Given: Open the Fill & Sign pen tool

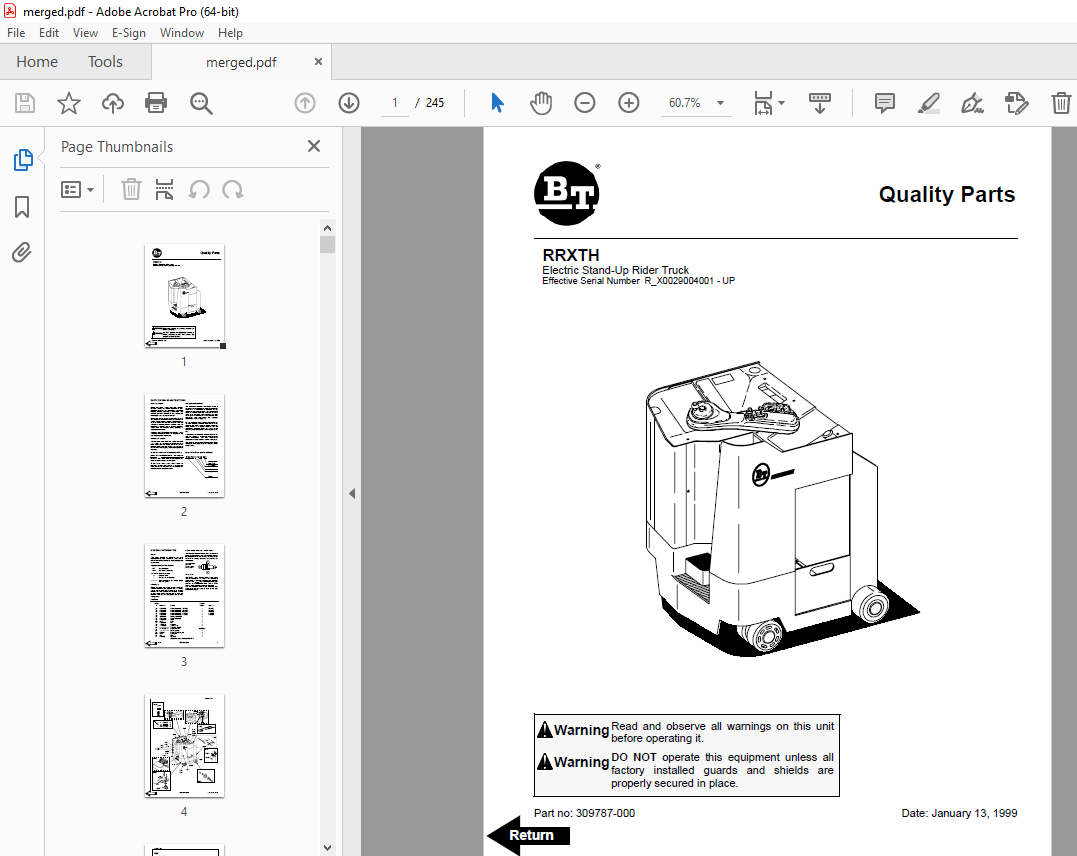Looking at the screenshot, I should click(x=973, y=103).
